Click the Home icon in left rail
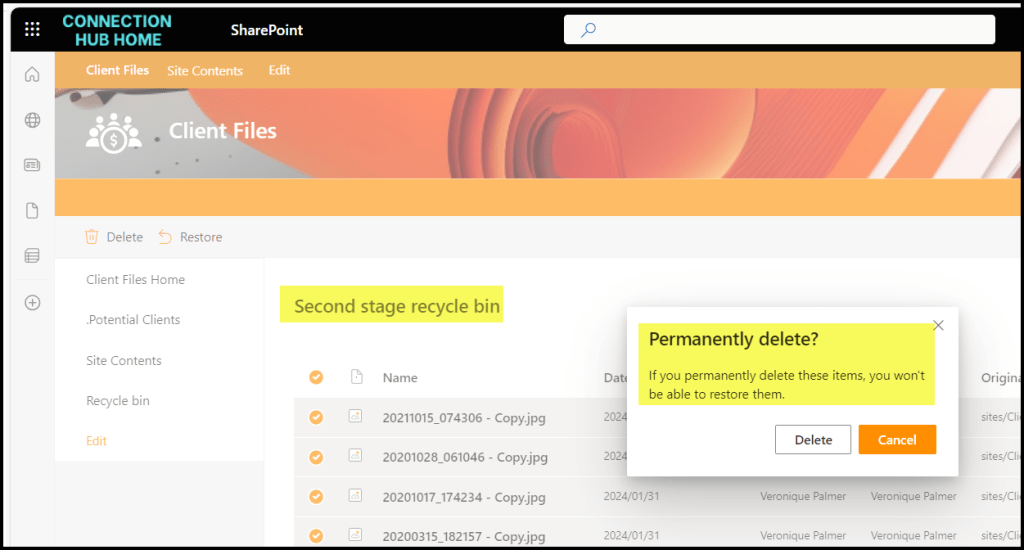The width and height of the screenshot is (1024, 550). [x=32, y=75]
